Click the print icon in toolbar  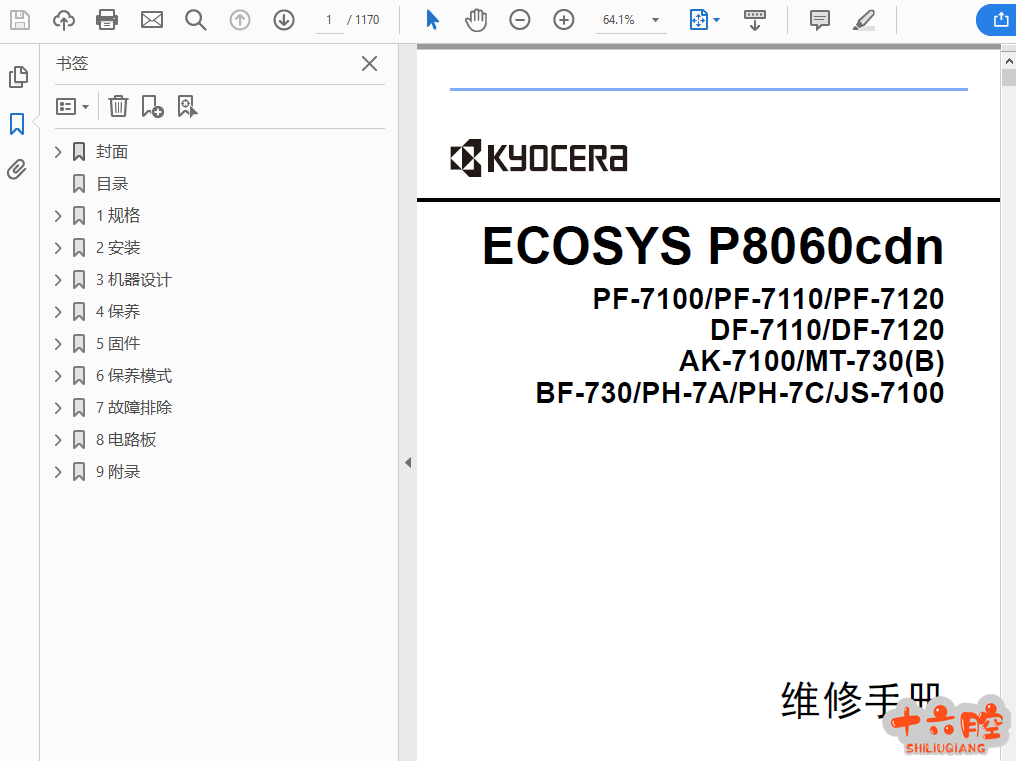click(x=107, y=20)
